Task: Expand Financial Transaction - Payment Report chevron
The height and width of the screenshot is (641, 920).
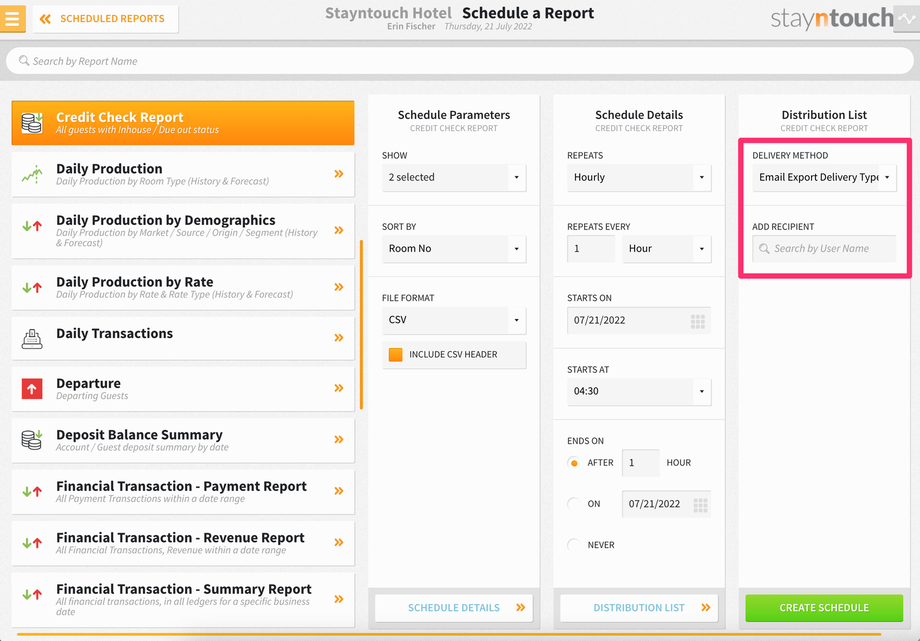Action: click(339, 491)
